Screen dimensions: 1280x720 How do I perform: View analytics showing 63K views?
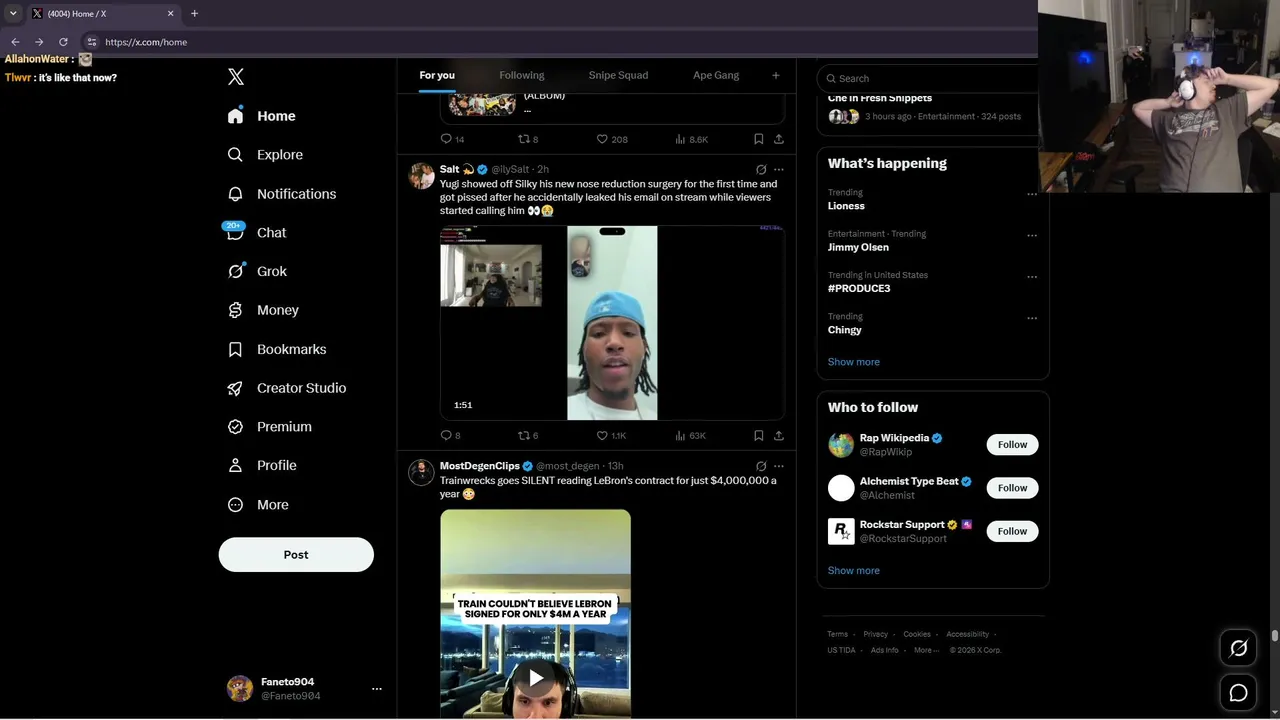[690, 436]
